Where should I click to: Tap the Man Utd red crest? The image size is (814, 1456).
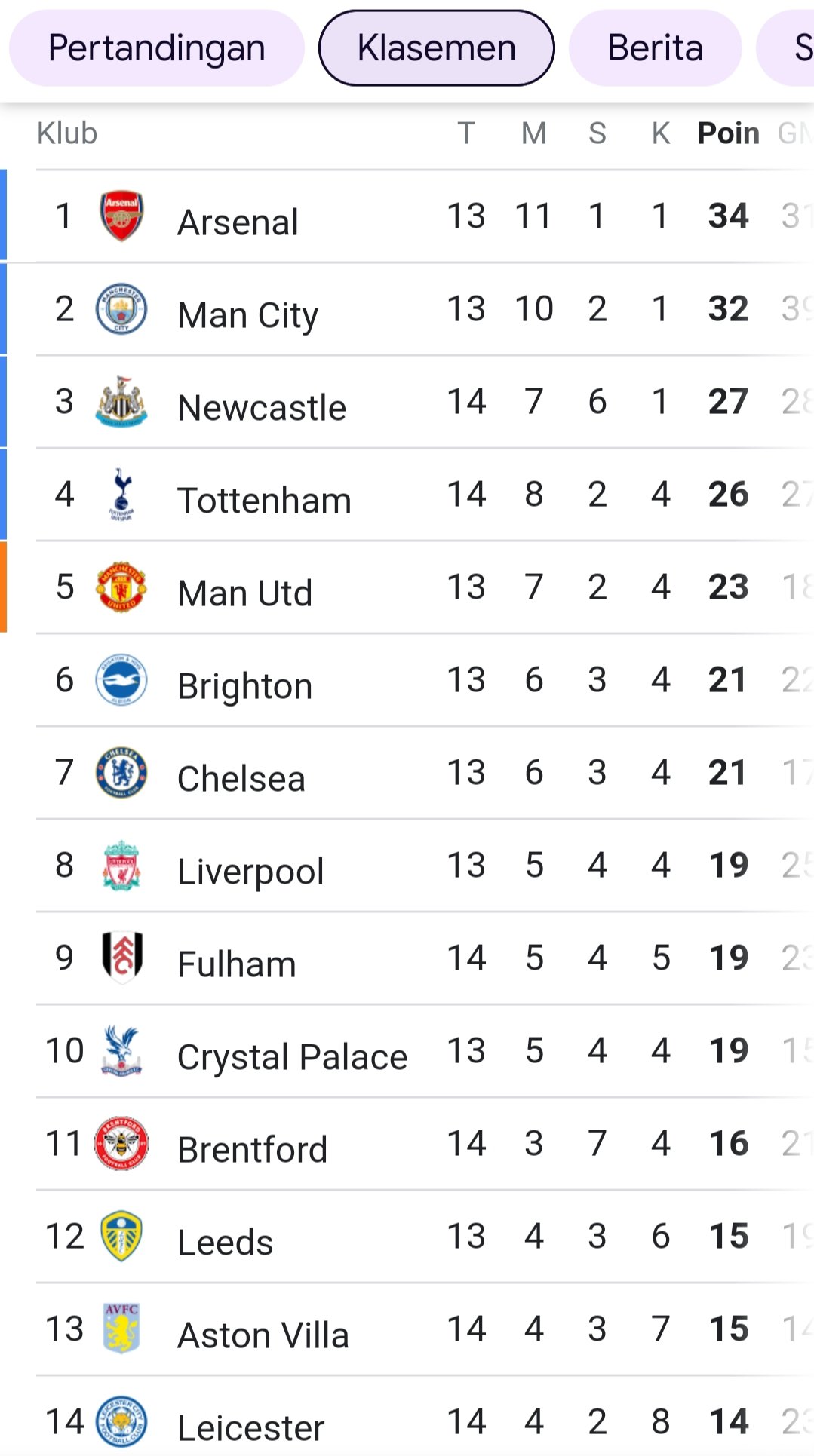pyautogui.click(x=121, y=587)
